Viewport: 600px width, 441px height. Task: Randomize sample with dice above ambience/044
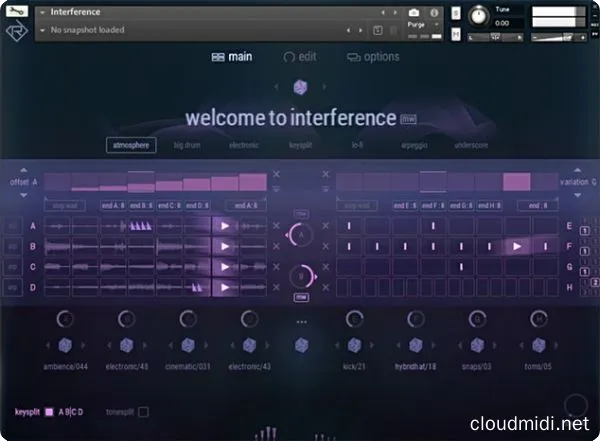point(65,345)
